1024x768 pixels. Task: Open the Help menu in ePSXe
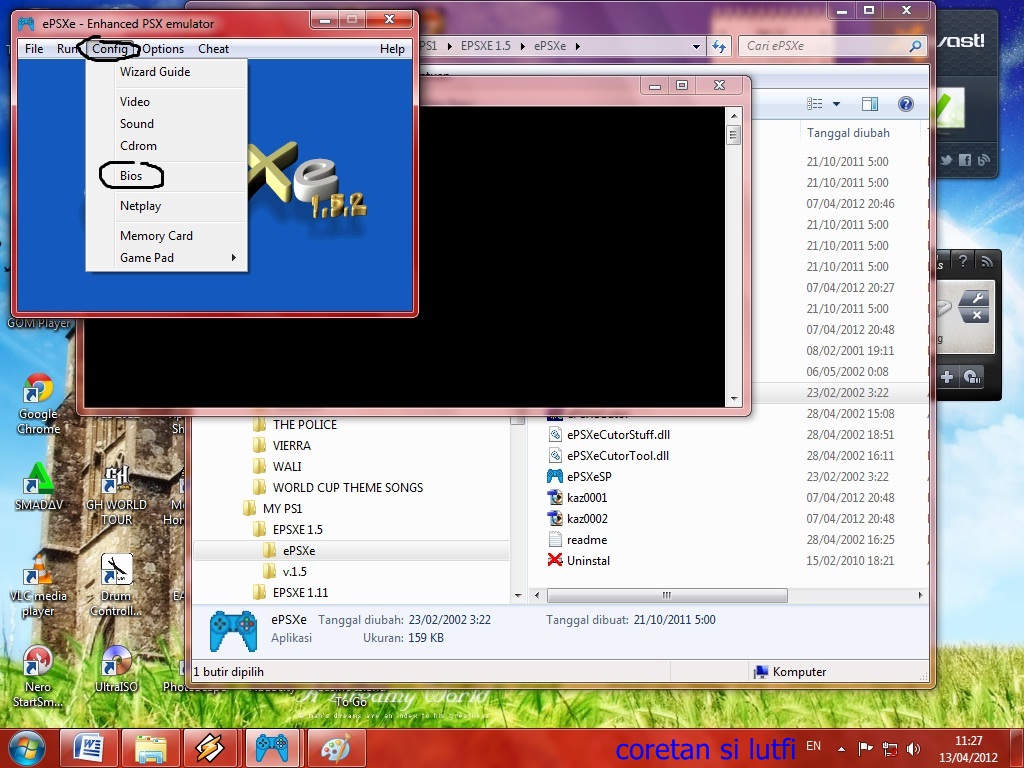coord(392,49)
